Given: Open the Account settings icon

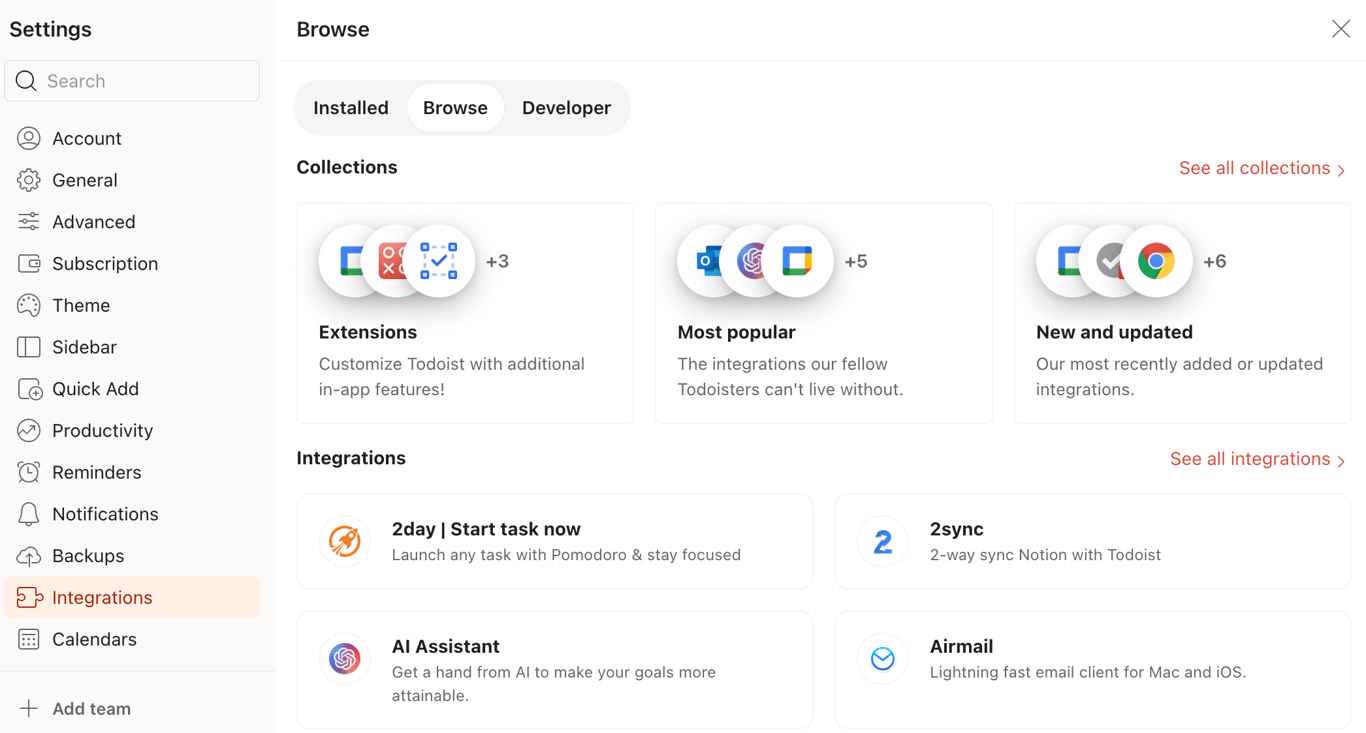Looking at the screenshot, I should coord(29,138).
